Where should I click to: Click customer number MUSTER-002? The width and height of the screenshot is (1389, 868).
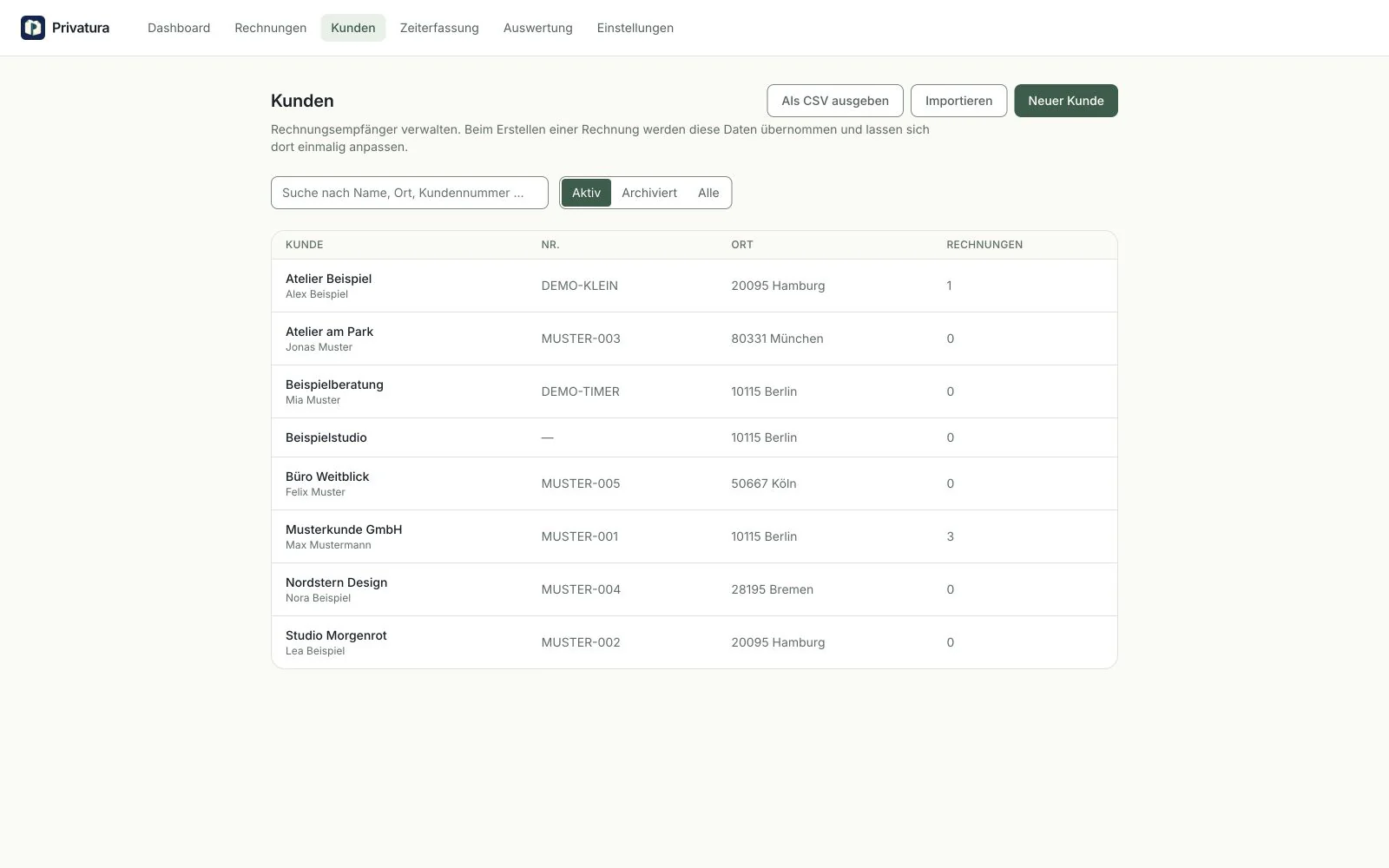(x=581, y=642)
